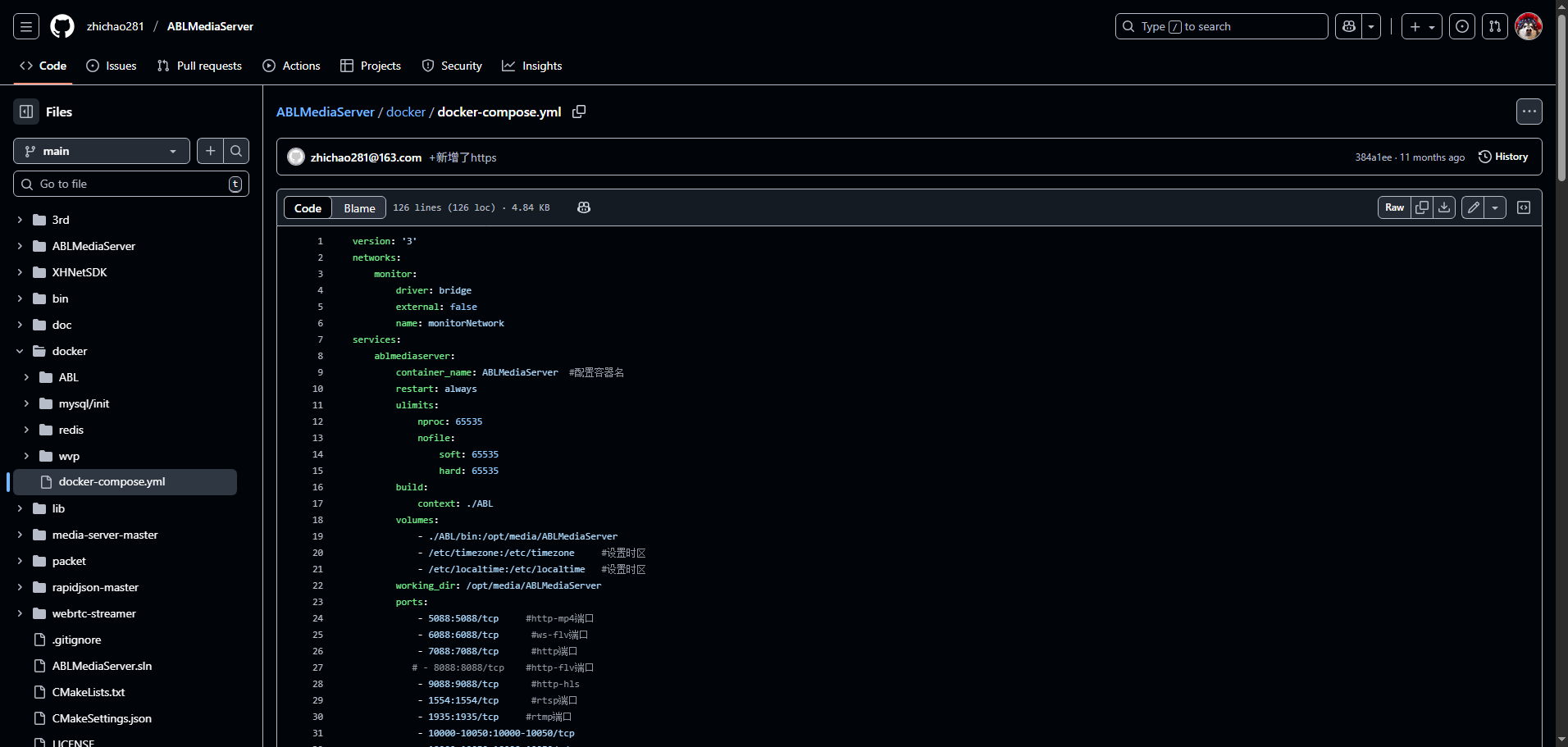1568x747 pixels.
Task: Open the symbols panel icon
Action: coord(1524,207)
